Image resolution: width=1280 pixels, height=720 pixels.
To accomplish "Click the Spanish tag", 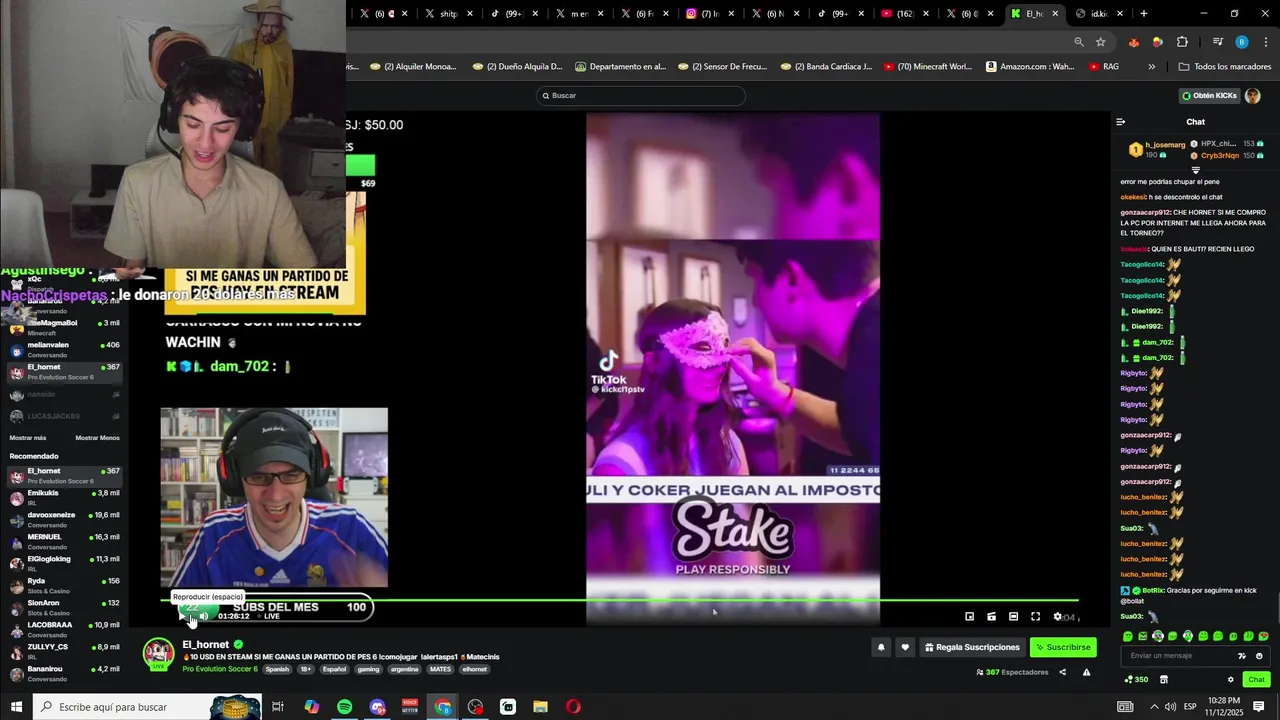I will (x=277, y=669).
